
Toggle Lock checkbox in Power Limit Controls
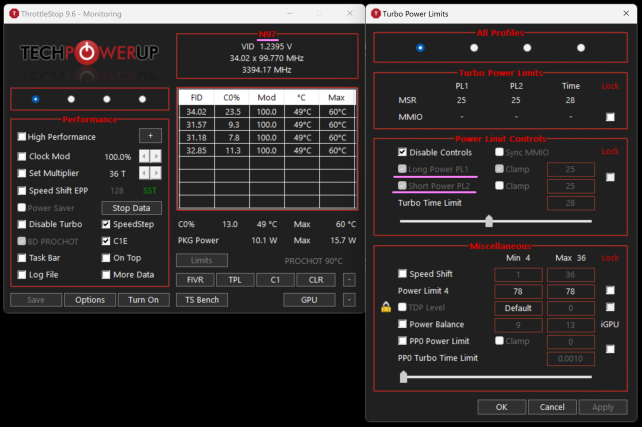[x=610, y=177]
